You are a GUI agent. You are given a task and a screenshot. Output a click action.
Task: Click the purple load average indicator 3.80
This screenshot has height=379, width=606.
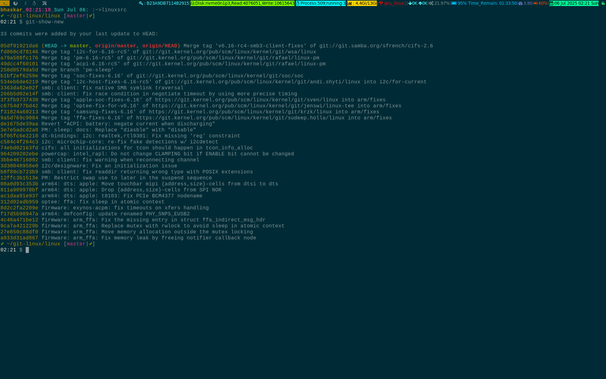(x=526, y=3)
